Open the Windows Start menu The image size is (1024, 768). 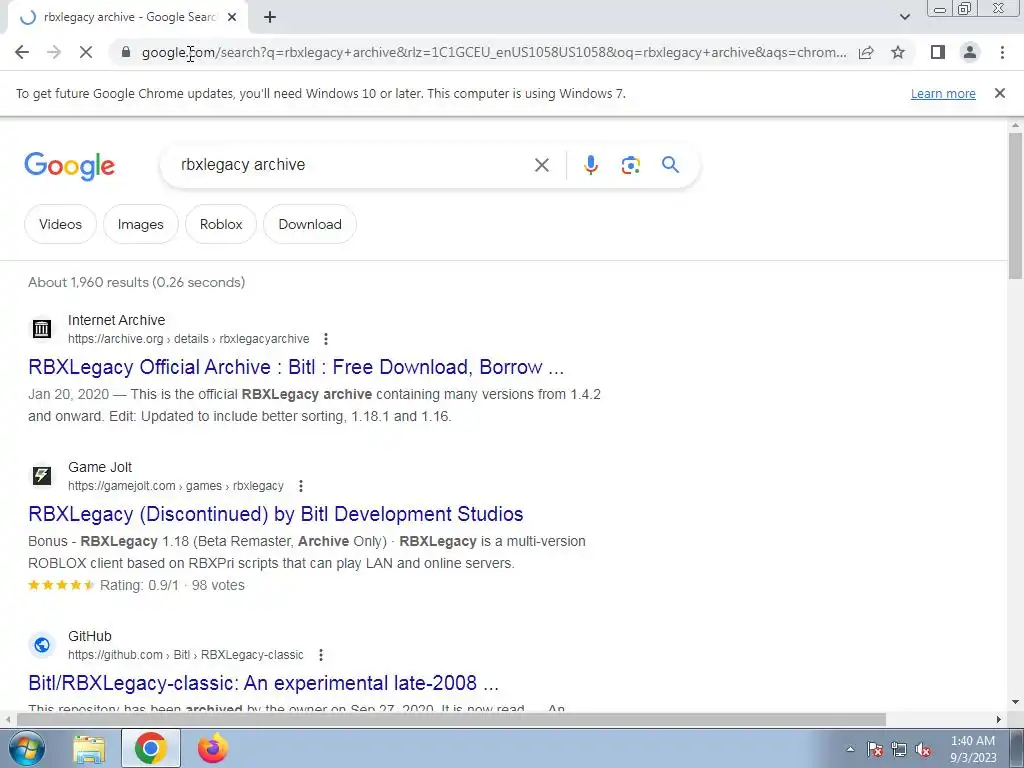[26, 748]
